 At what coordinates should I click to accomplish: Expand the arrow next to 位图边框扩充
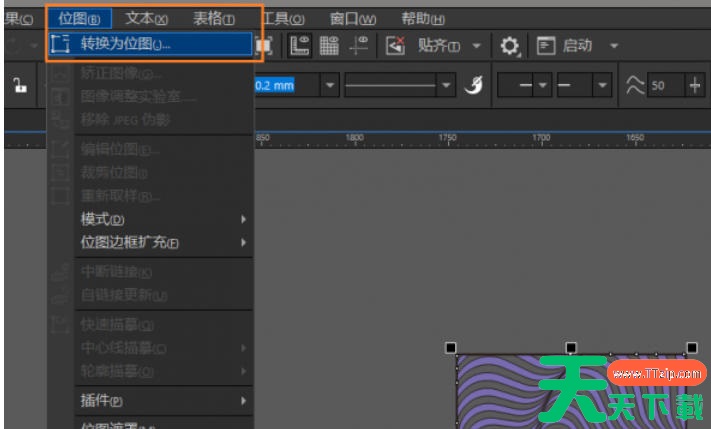coord(243,243)
